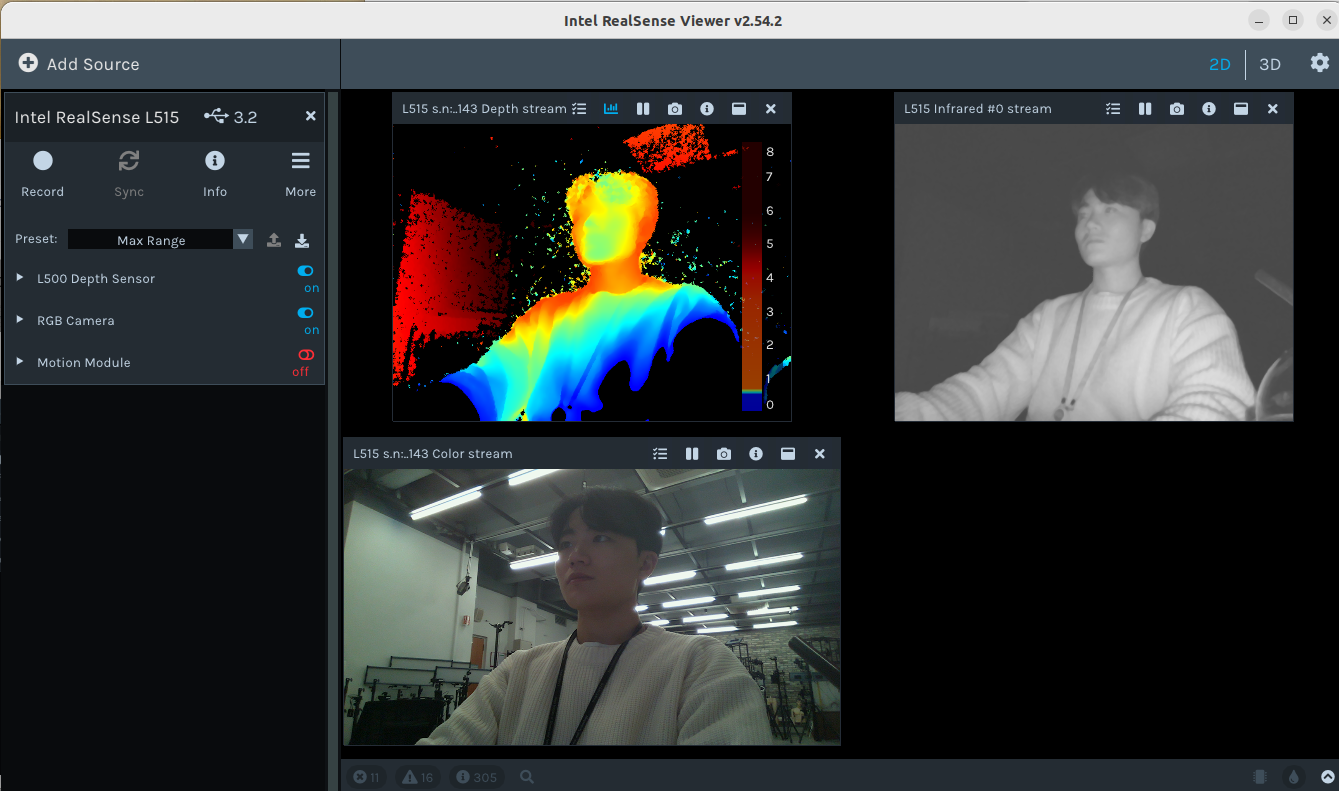Image resolution: width=1339 pixels, height=791 pixels.
Task: Pause the Depth stream
Action: [643, 108]
